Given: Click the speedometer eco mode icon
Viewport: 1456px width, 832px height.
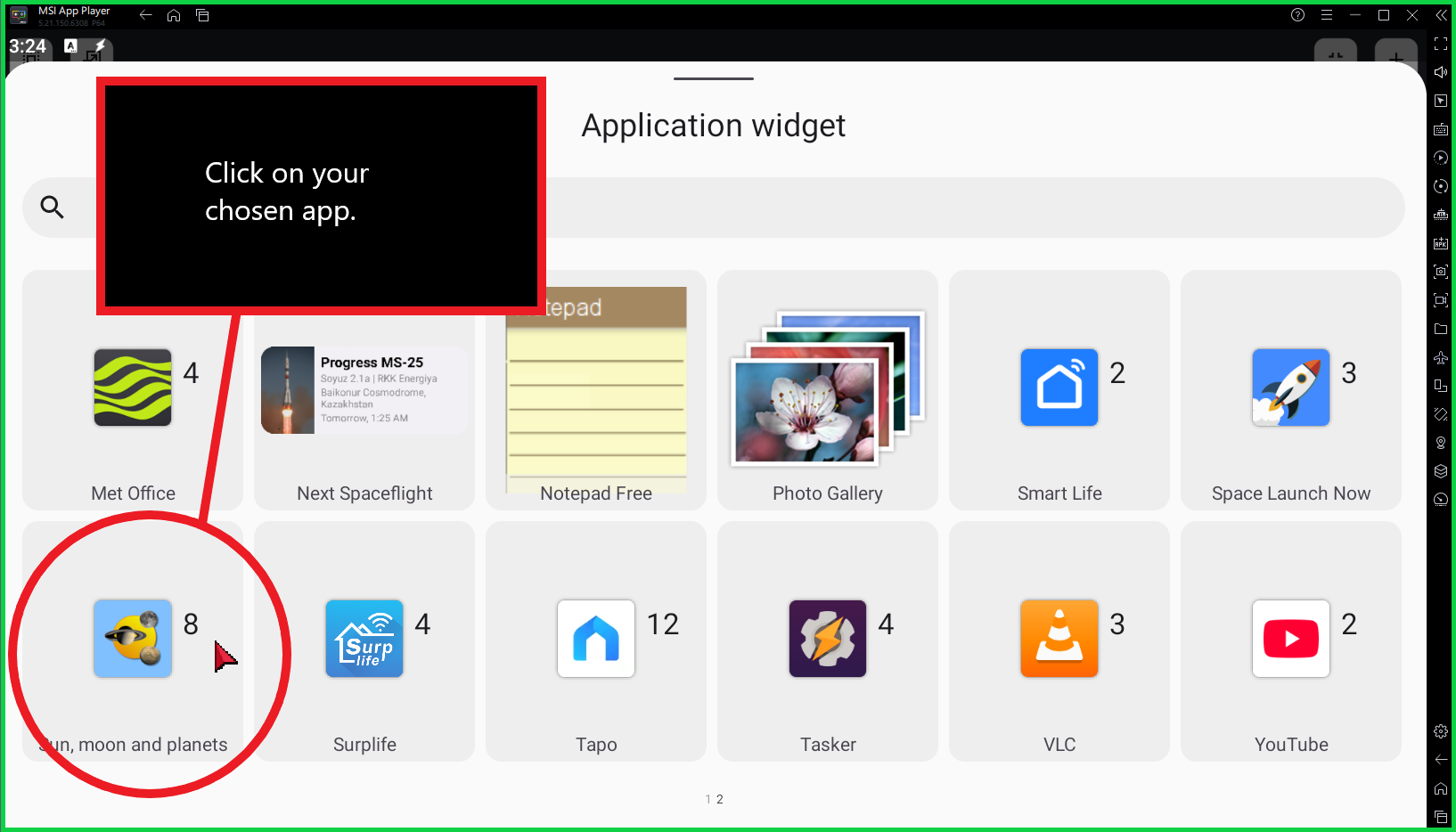Looking at the screenshot, I should click(x=1441, y=500).
